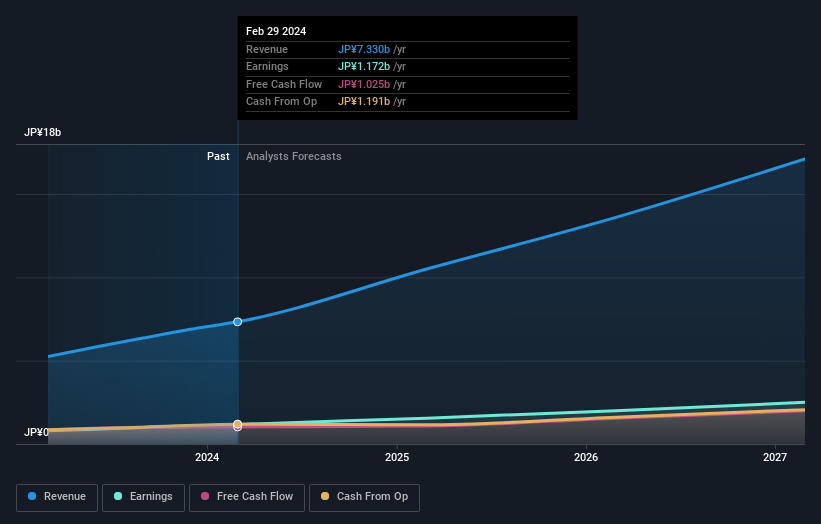Click the Feb 29 2024 tooltip date

click(x=276, y=31)
